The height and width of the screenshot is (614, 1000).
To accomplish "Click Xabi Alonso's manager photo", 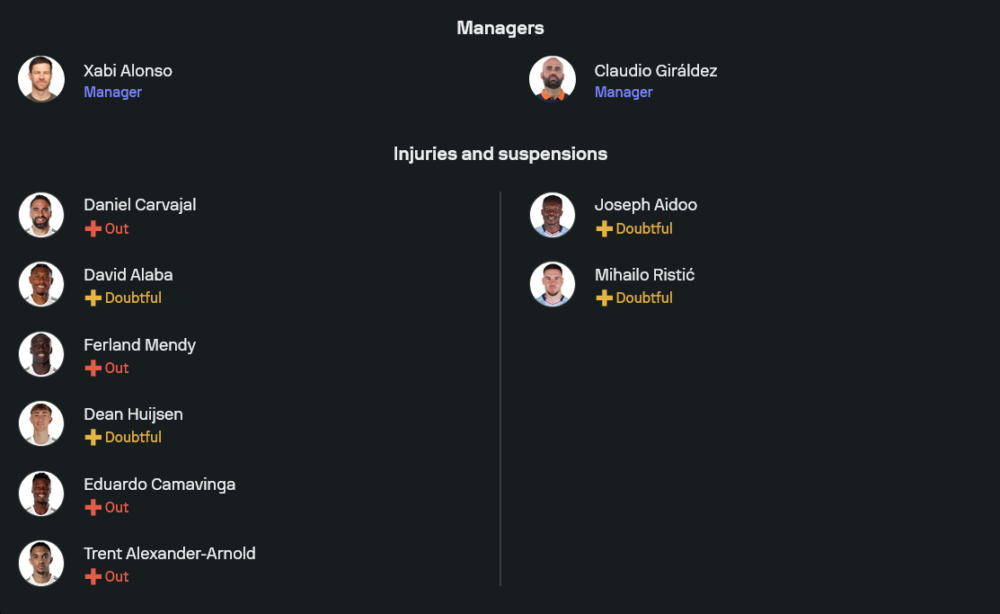I will coord(41,79).
